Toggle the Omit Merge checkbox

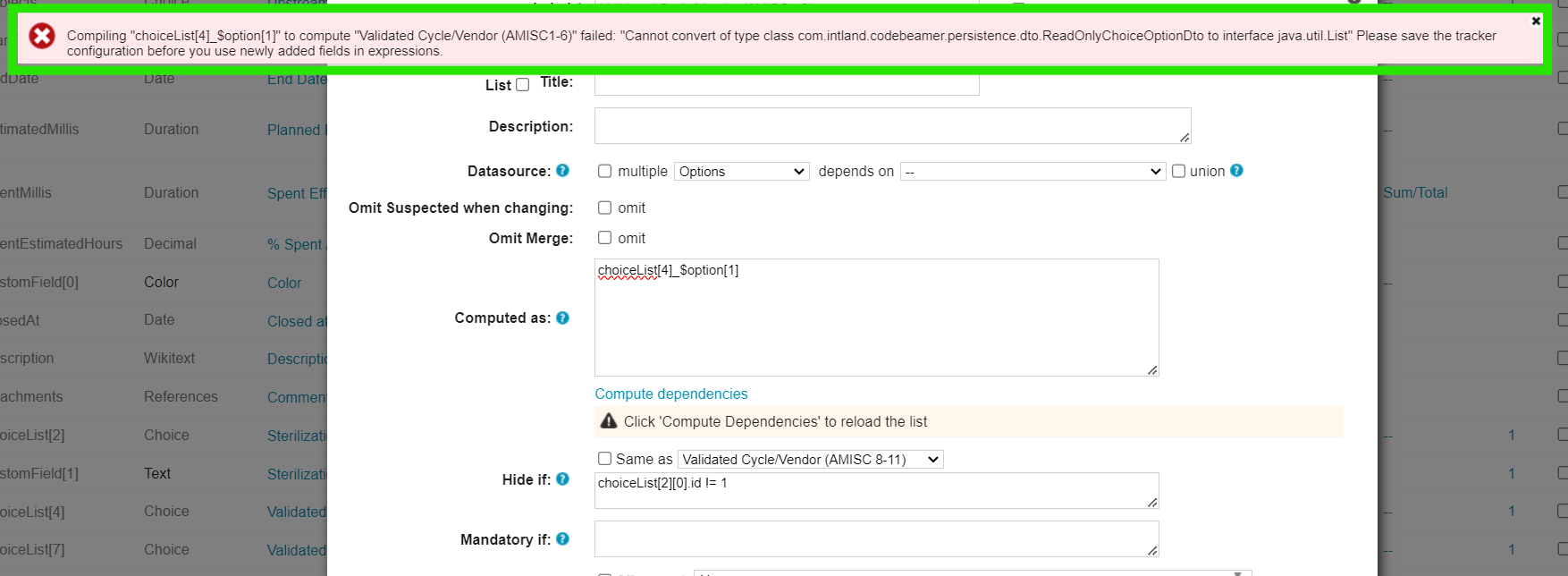(x=605, y=238)
